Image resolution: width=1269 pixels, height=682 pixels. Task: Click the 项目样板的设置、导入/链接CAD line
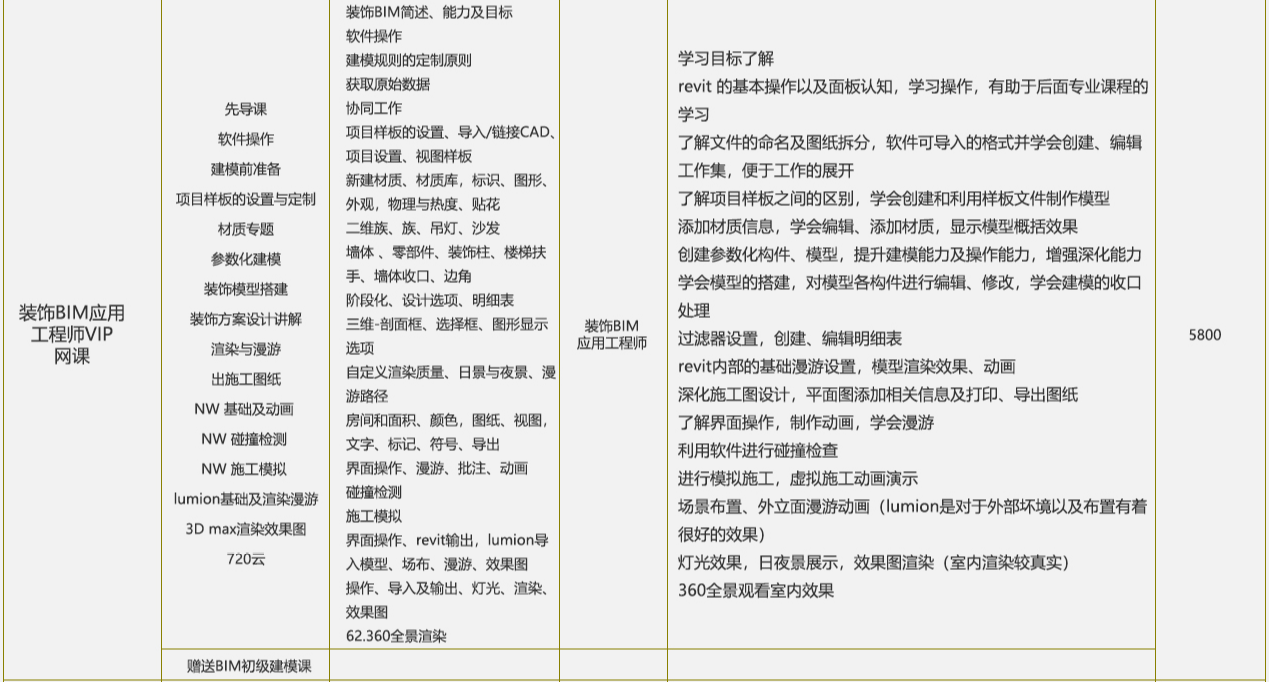coord(451,132)
